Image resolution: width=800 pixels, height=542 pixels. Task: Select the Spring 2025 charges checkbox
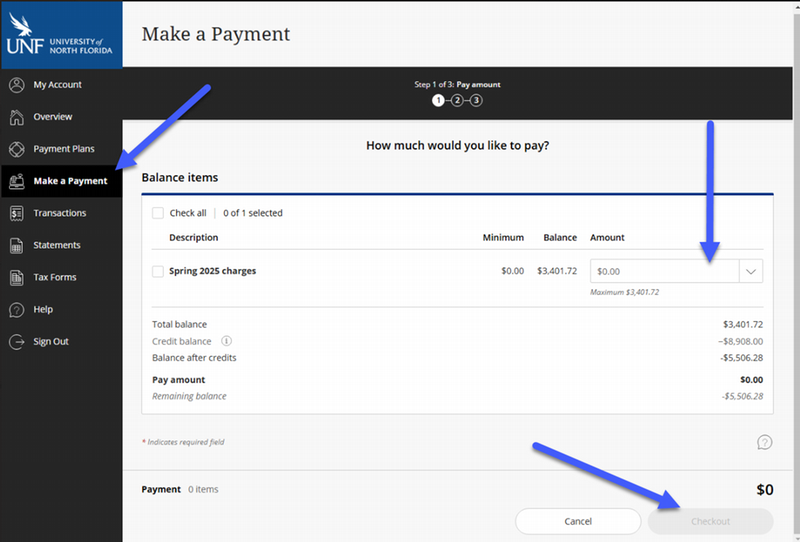pos(158,271)
